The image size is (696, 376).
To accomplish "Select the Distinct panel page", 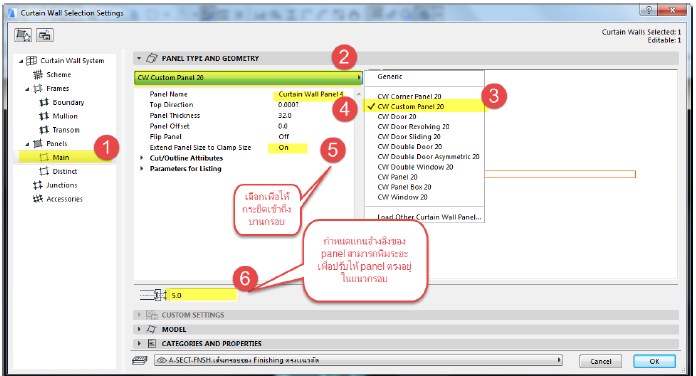I will pyautogui.click(x=65, y=171).
